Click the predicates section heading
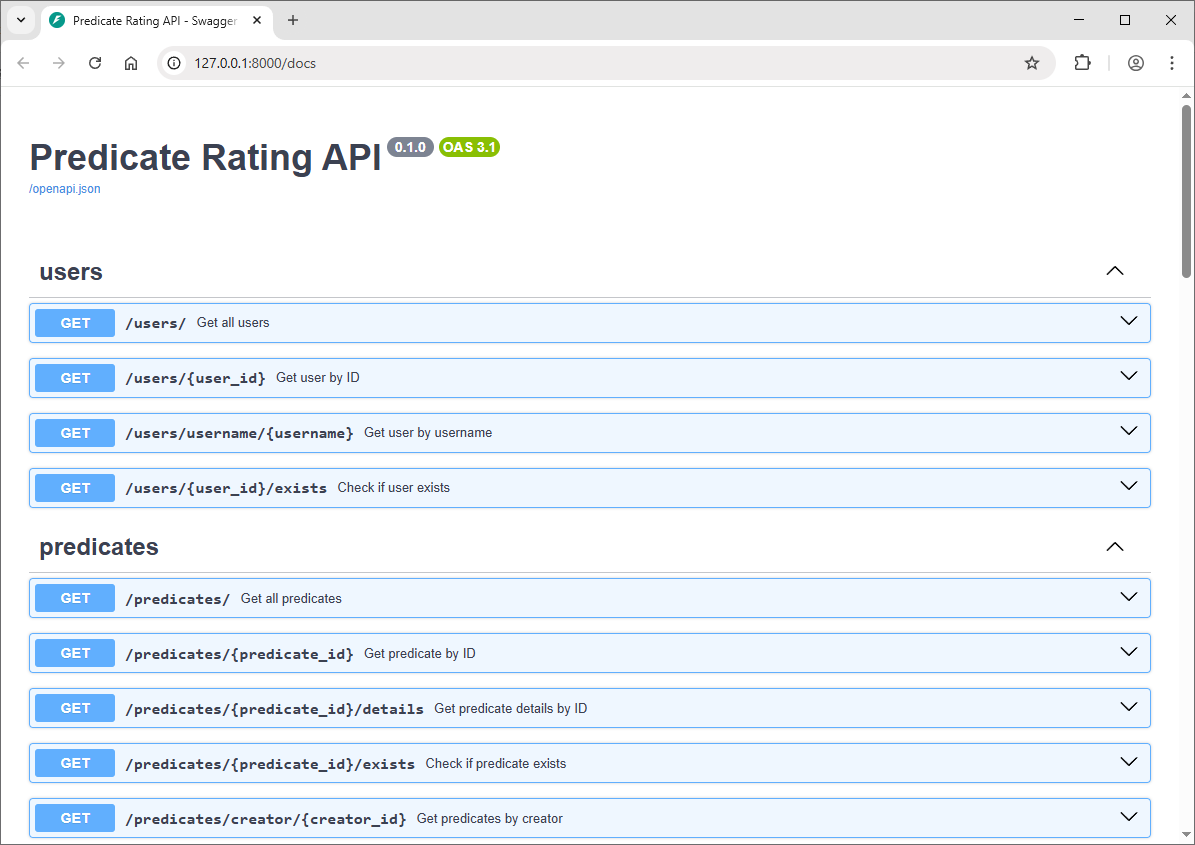 99,547
